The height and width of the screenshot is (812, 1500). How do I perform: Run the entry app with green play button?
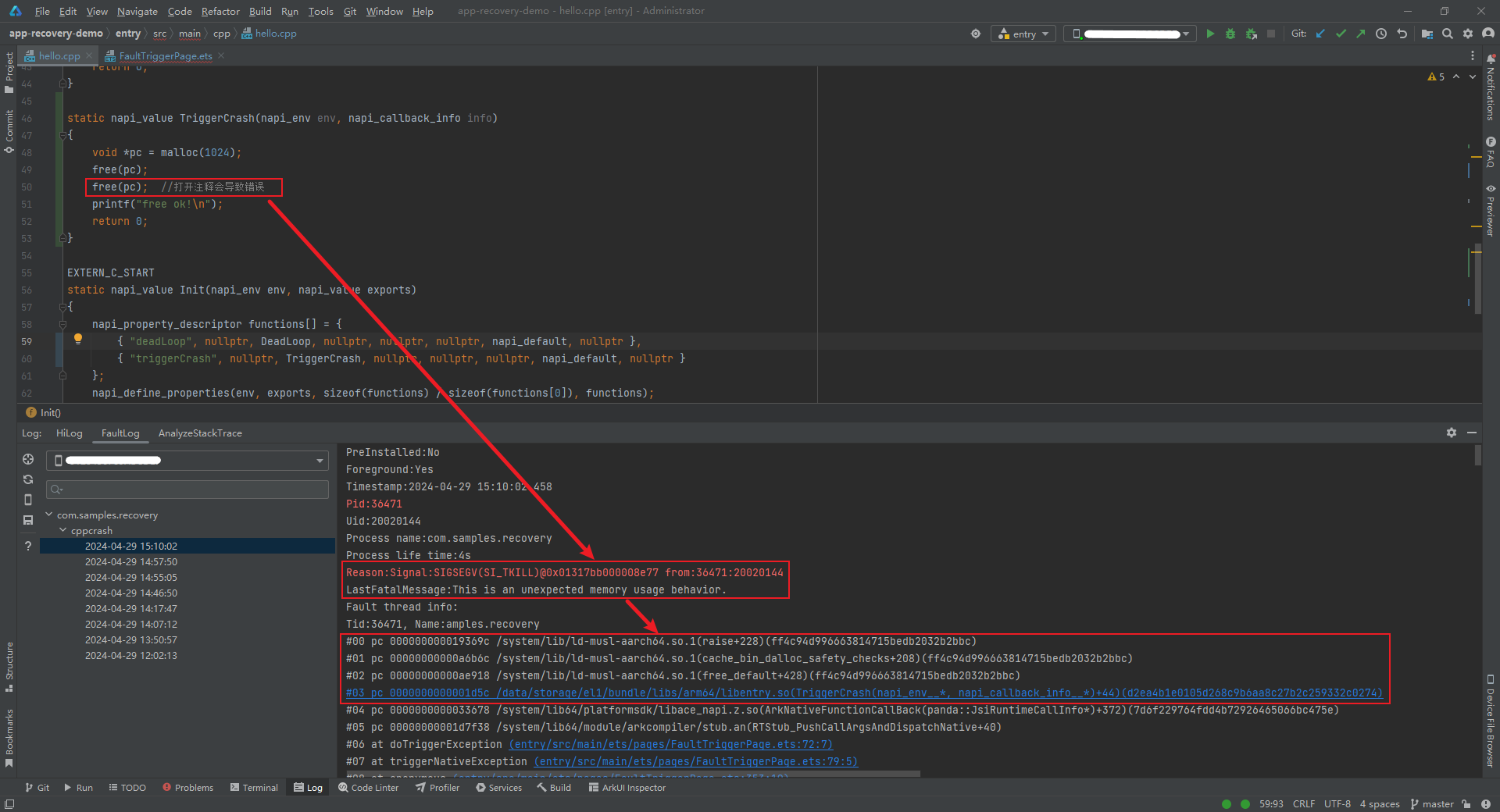[1210, 34]
